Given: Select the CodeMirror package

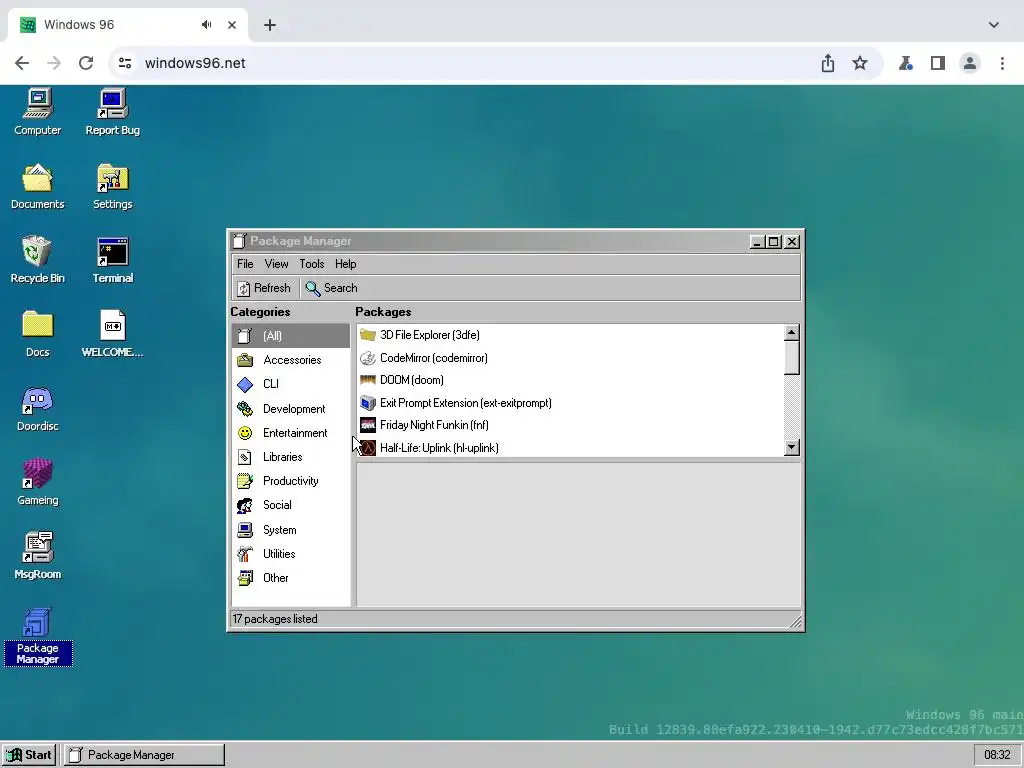Looking at the screenshot, I should (x=570, y=358).
